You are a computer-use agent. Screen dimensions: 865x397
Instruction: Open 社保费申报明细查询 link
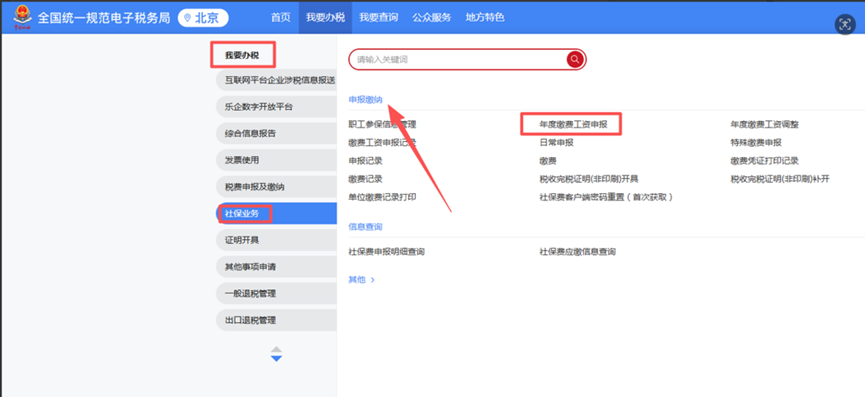(x=387, y=252)
